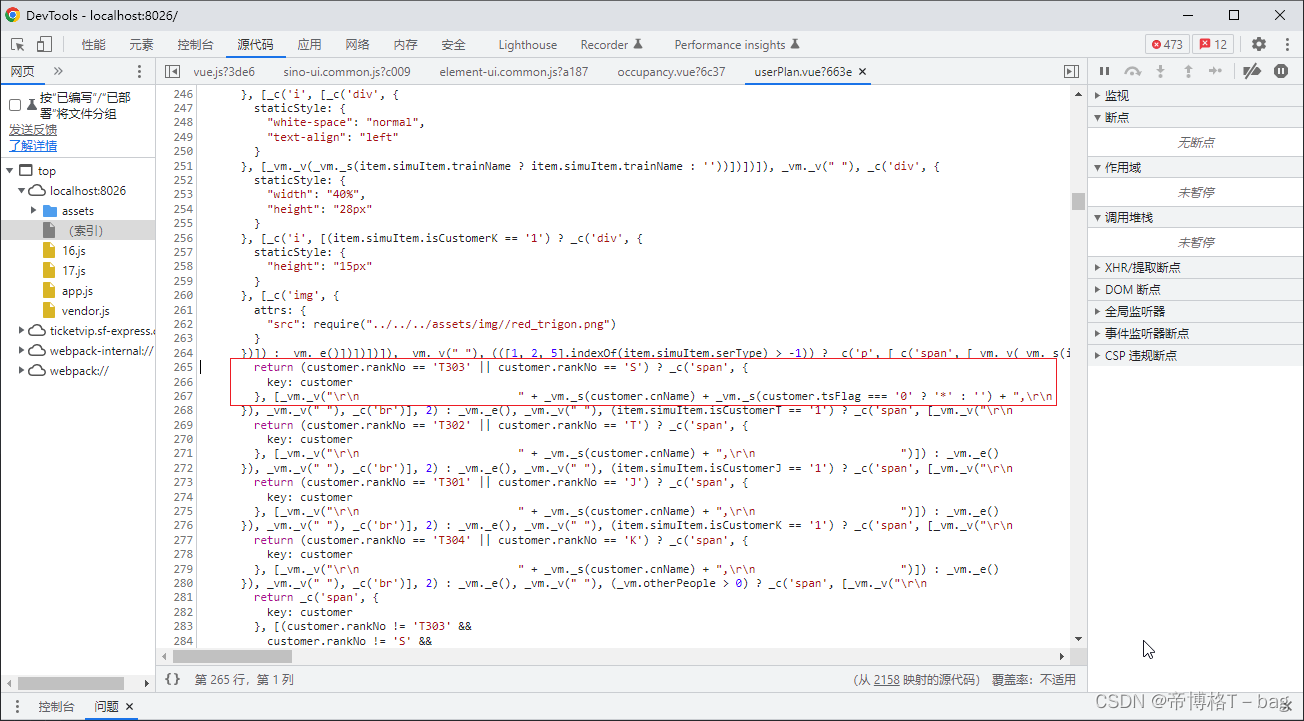Screen dimensions: 1304x721
Task: Open the DevTools three-dot customize menu
Action: point(1285,44)
